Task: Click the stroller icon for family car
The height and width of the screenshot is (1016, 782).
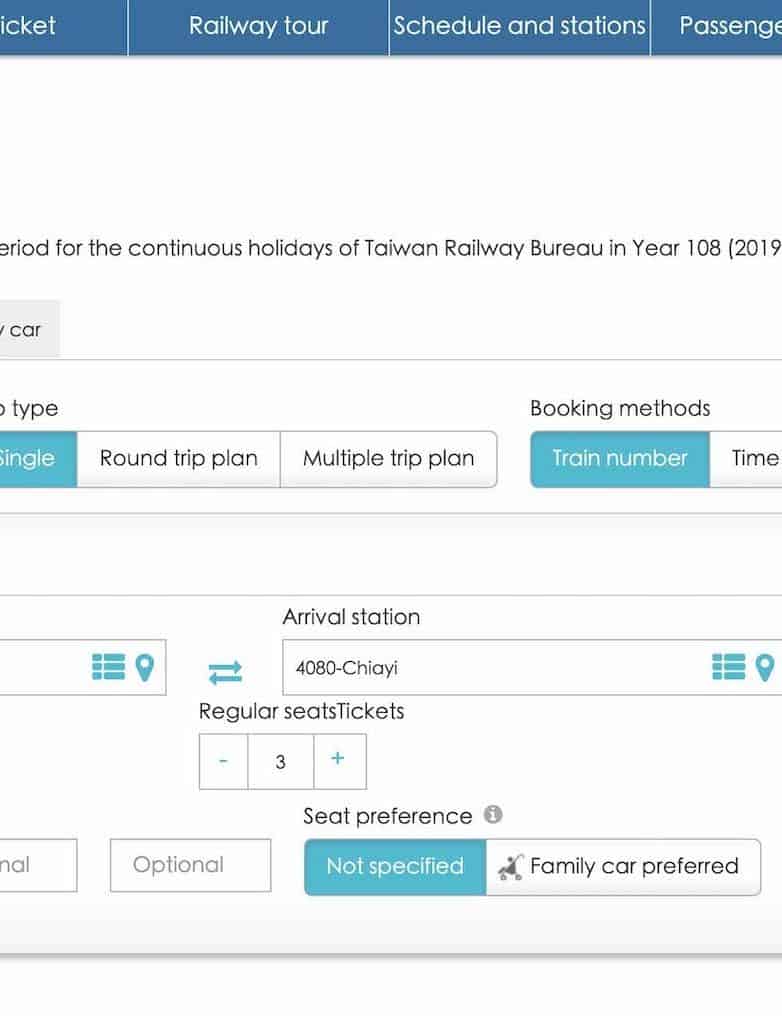Action: click(511, 867)
